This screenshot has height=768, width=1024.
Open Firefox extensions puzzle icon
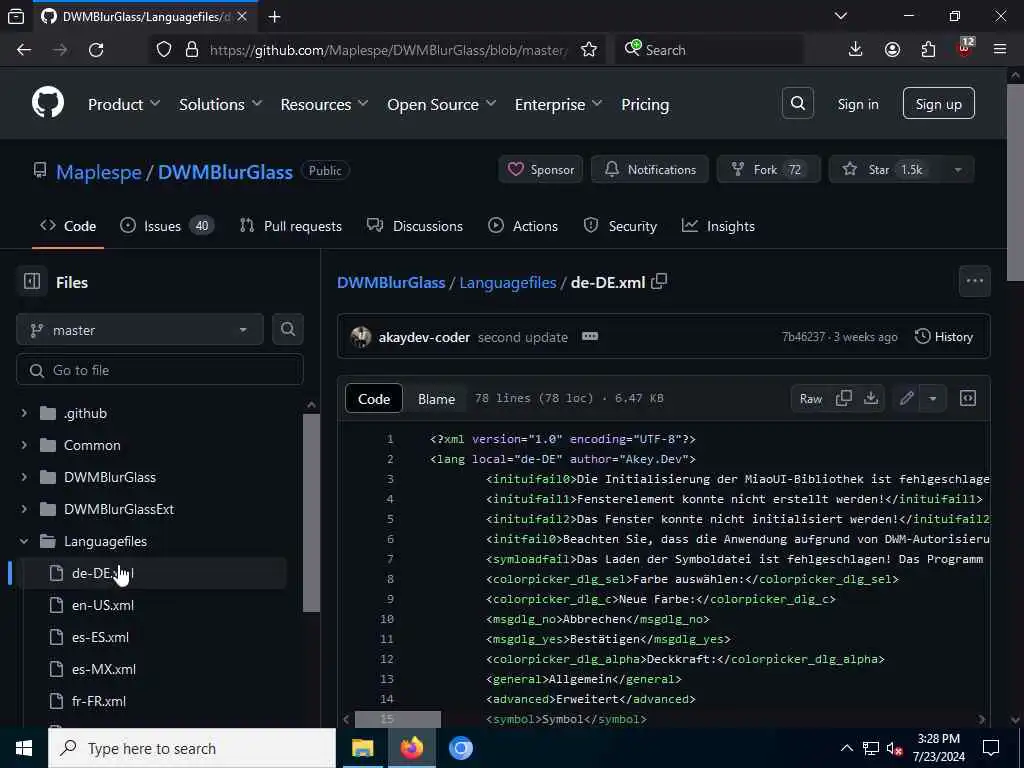[x=928, y=50]
